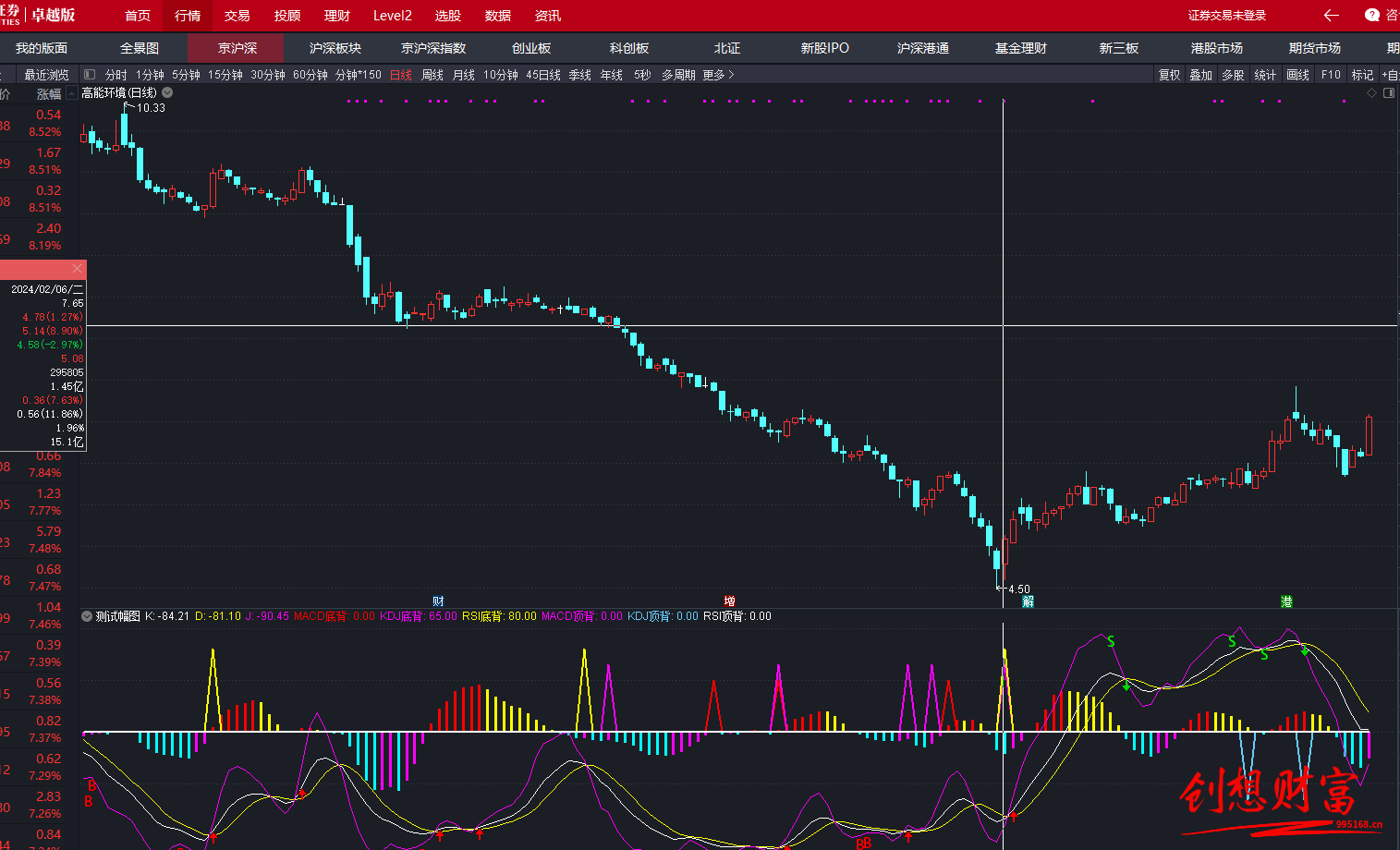Open the 行情 menu
Image resolution: width=1400 pixels, height=850 pixels.
point(188,16)
